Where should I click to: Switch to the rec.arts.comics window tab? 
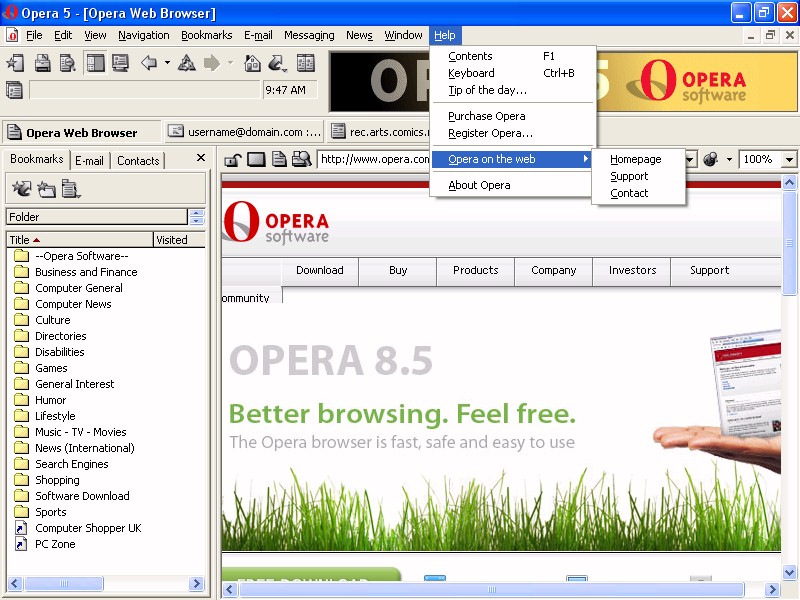tap(379, 132)
